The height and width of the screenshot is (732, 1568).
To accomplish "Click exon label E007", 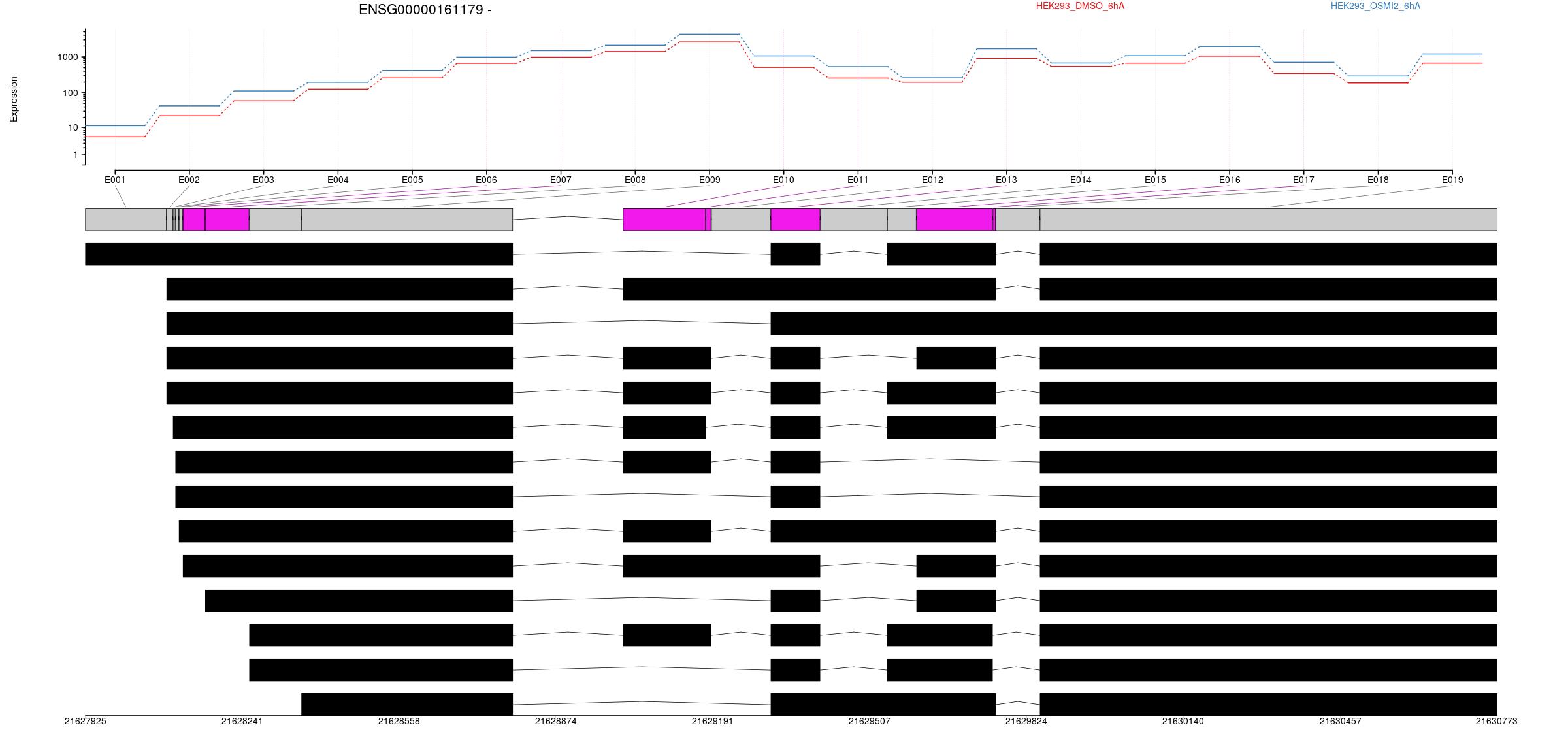I will tap(561, 180).
